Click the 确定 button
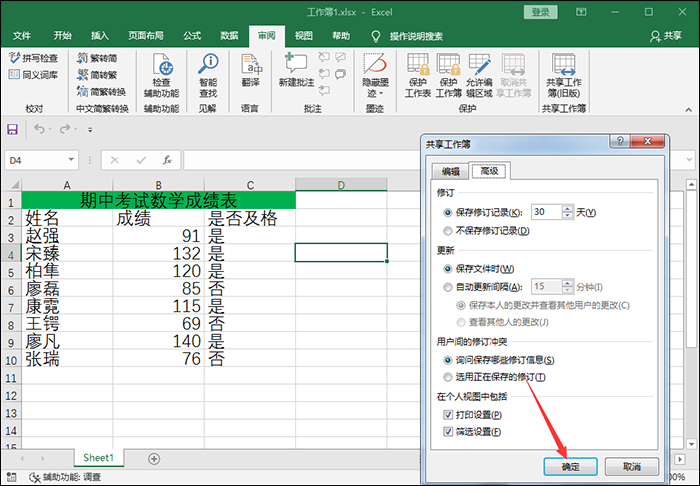 click(570, 466)
